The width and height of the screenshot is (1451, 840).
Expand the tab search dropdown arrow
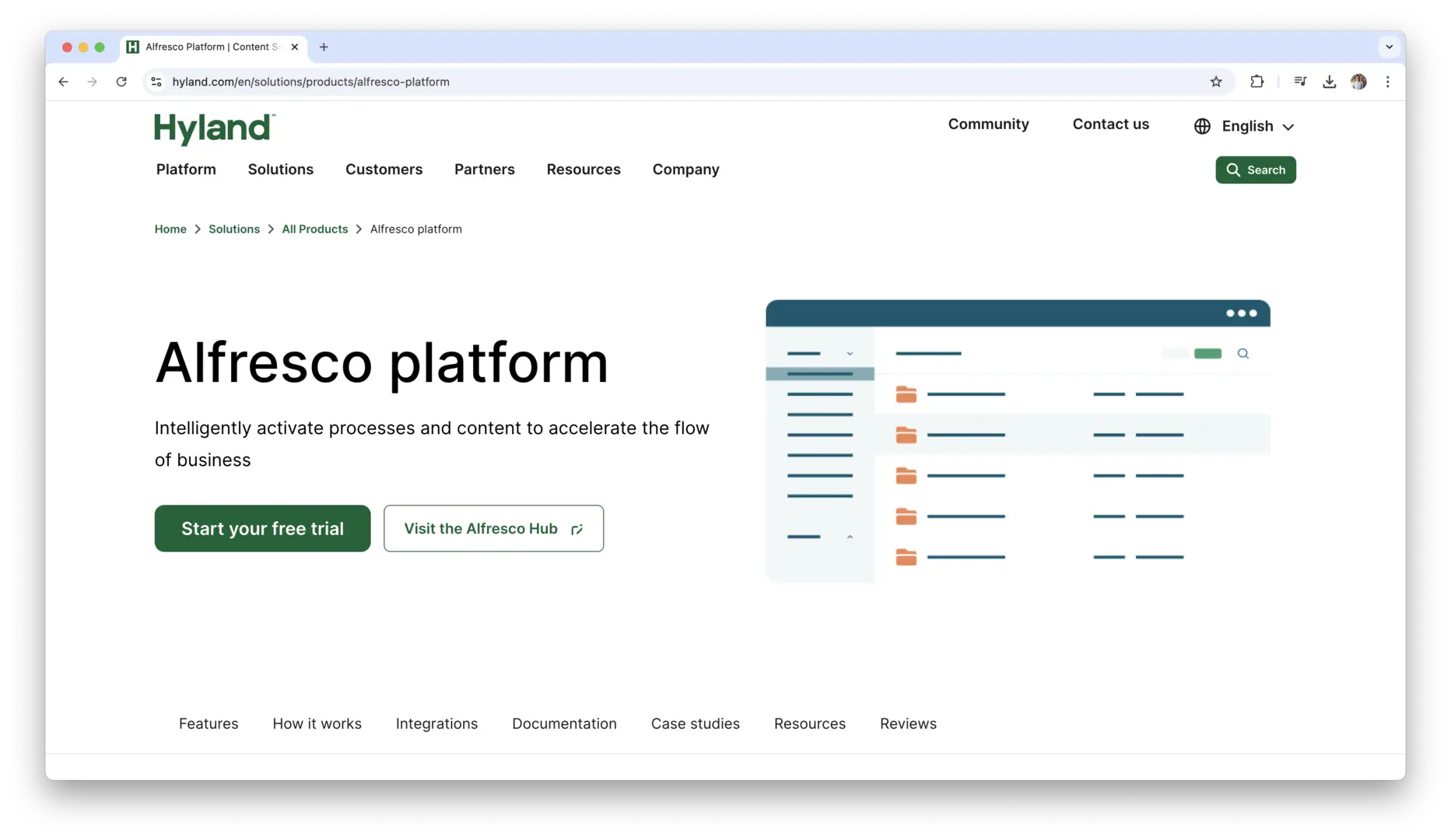click(x=1389, y=47)
